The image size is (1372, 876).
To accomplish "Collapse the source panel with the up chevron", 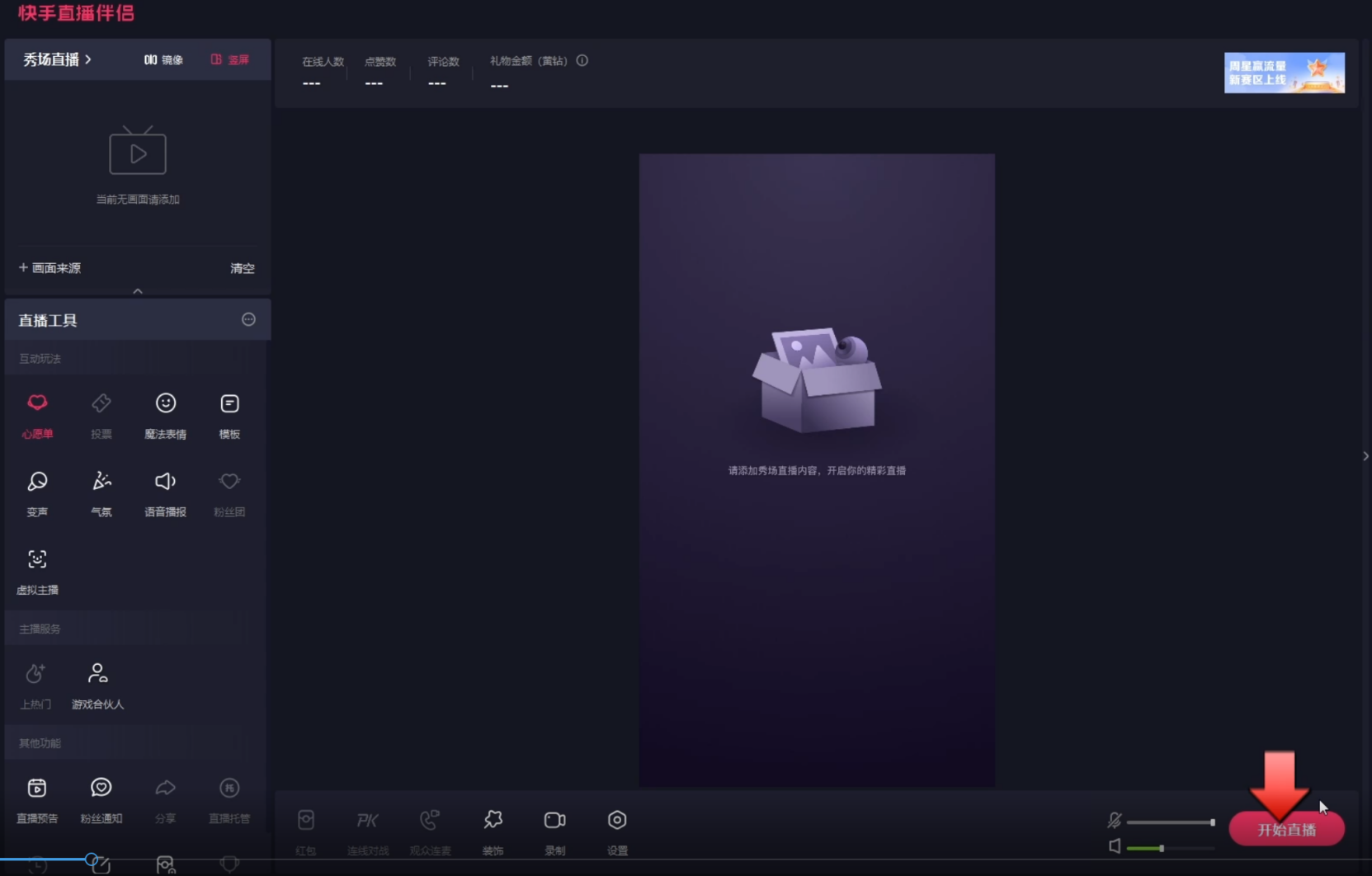I will (x=138, y=291).
